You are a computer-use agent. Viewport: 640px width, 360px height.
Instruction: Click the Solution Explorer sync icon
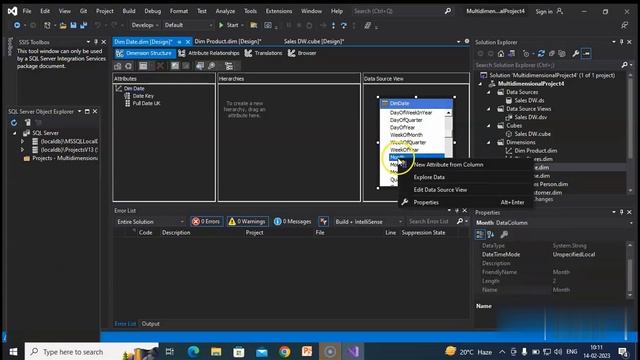(x=541, y=53)
